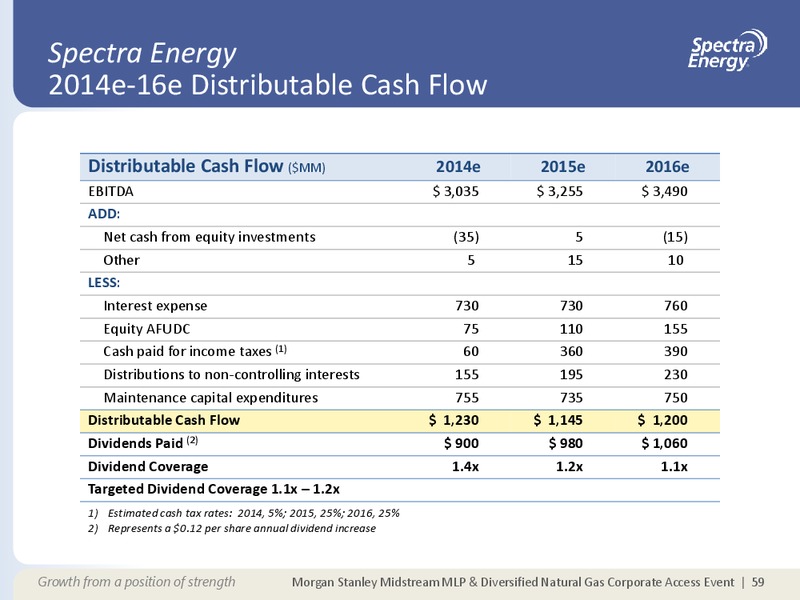Click the 2016e column header
The height and width of the screenshot is (600, 800).
667,167
